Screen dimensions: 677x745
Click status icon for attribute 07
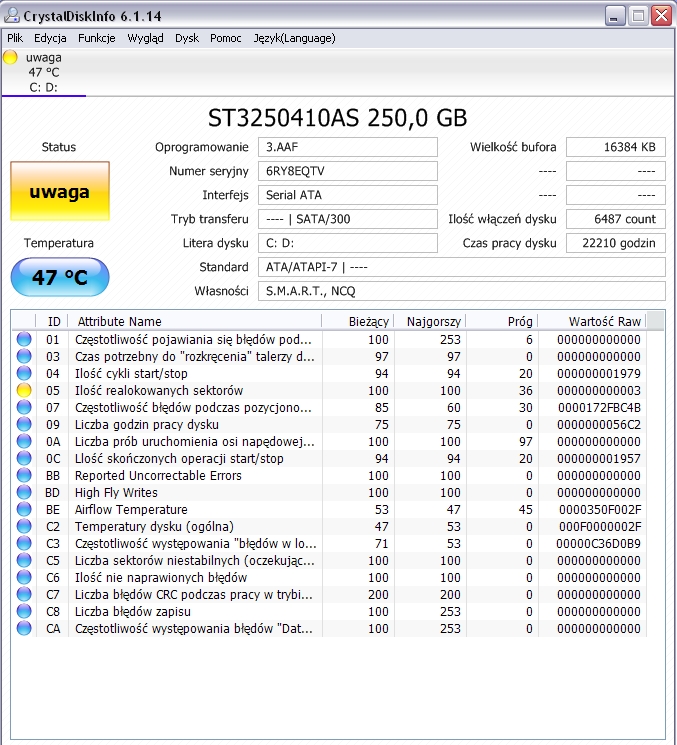click(x=24, y=407)
